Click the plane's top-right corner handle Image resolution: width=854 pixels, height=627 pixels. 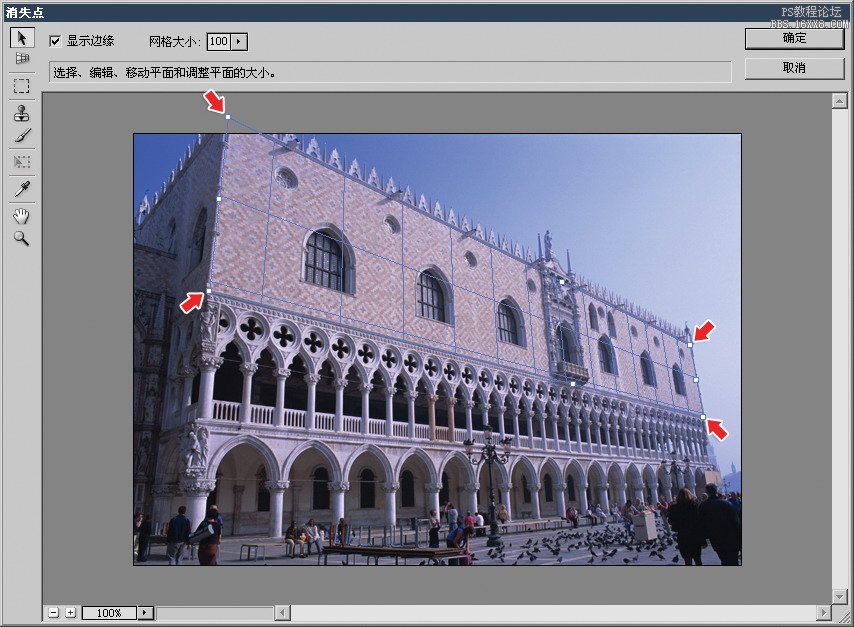pos(690,345)
